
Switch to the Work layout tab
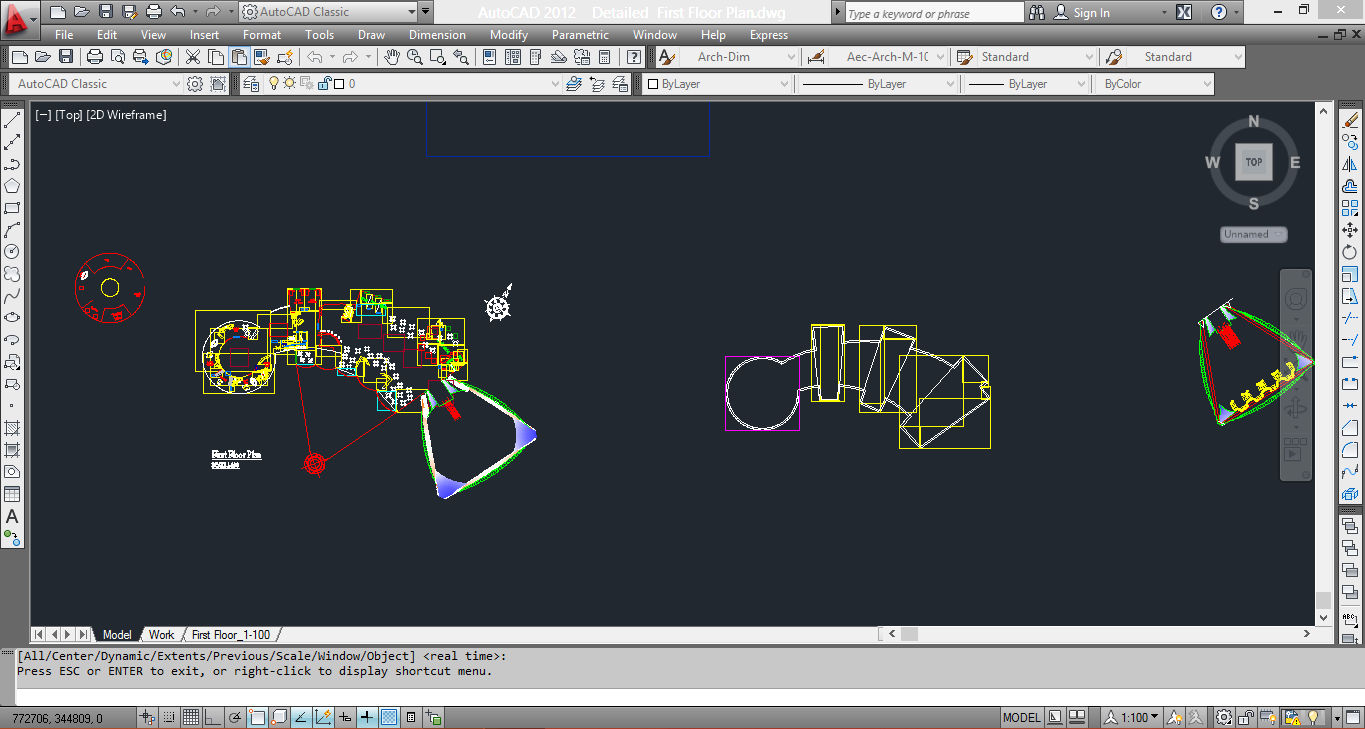(x=161, y=634)
